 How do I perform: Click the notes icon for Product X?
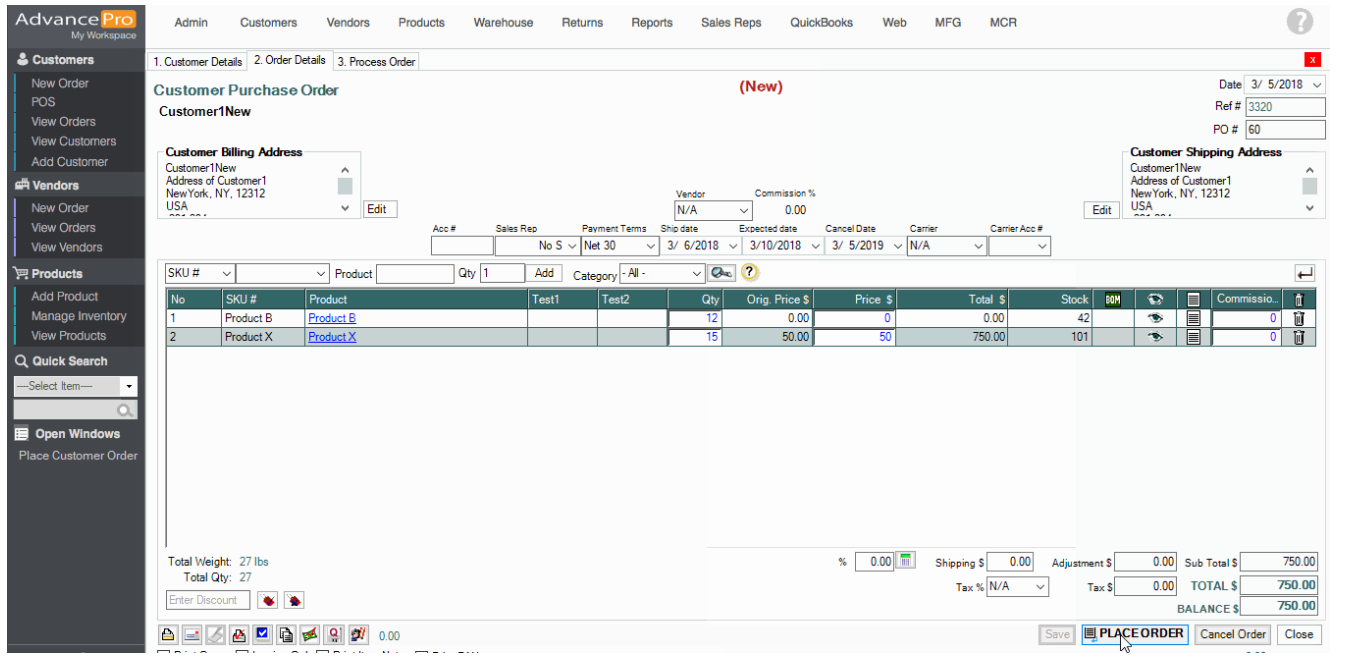click(1193, 337)
